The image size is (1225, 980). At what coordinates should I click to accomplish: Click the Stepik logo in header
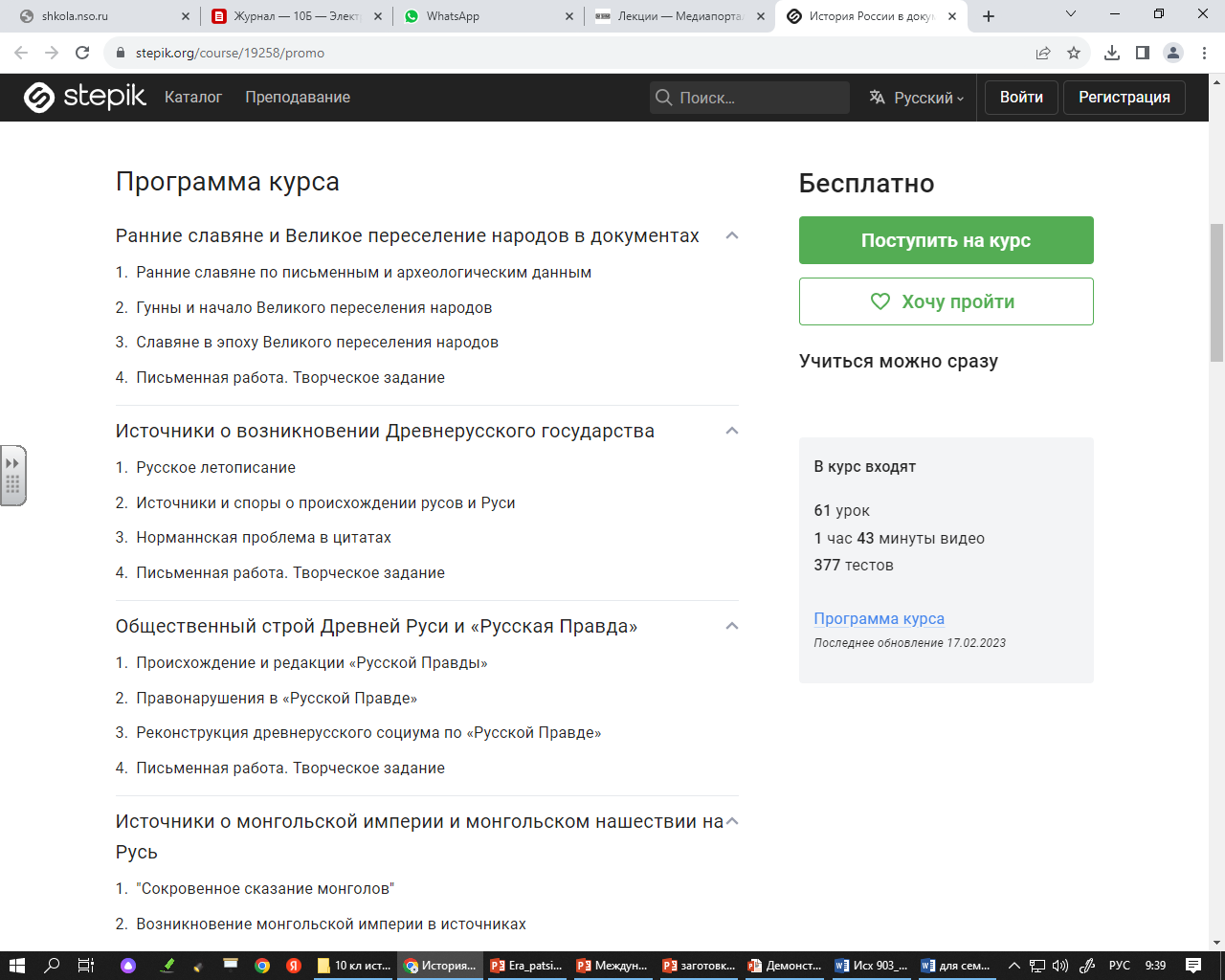tap(85, 97)
